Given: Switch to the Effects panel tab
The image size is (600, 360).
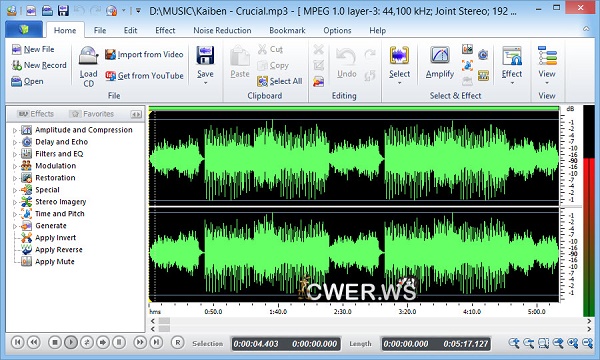Looking at the screenshot, I should pyautogui.click(x=36, y=114).
